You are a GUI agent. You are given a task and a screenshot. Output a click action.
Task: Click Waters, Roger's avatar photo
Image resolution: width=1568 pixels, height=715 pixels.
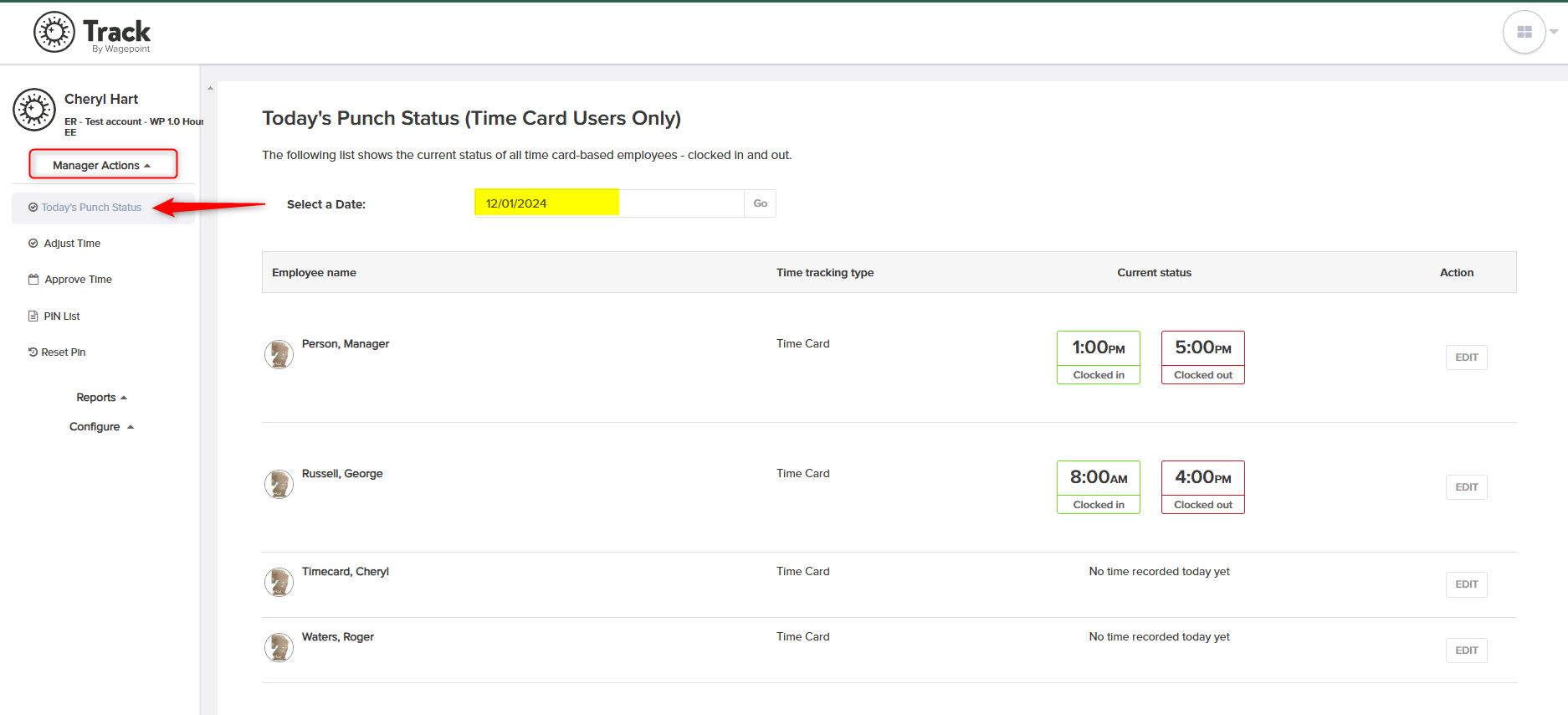tap(279, 647)
